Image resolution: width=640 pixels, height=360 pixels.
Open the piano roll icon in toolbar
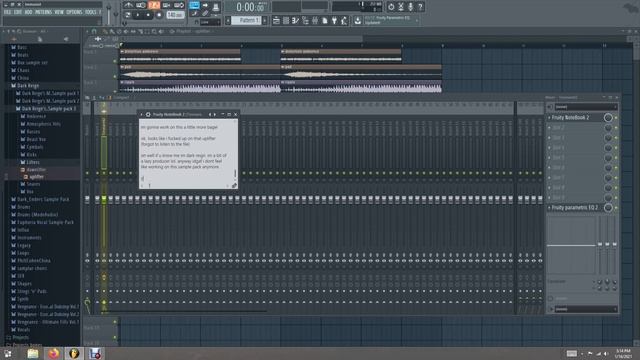coord(296,20)
